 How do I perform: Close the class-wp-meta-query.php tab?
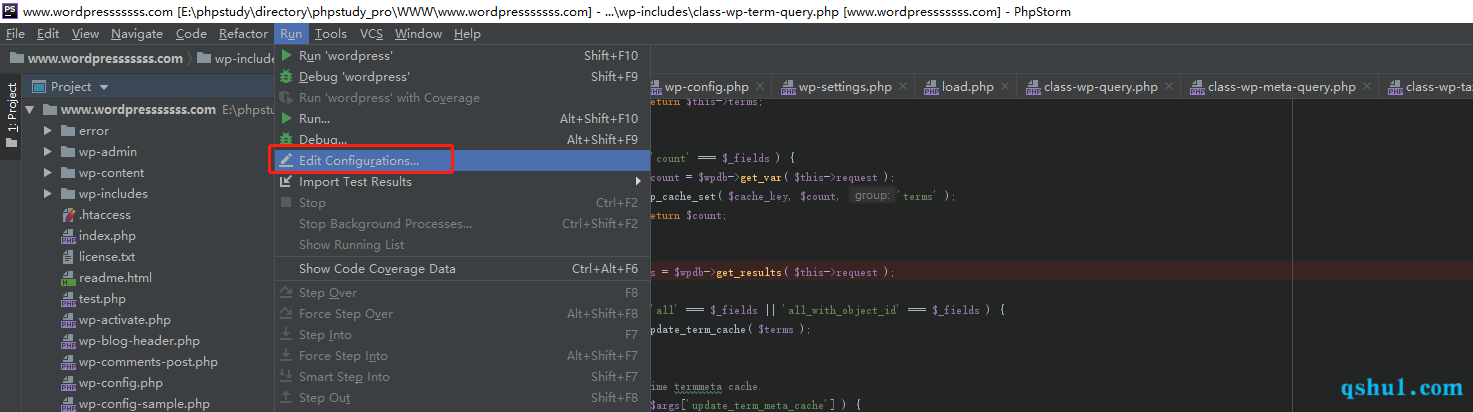click(1368, 87)
